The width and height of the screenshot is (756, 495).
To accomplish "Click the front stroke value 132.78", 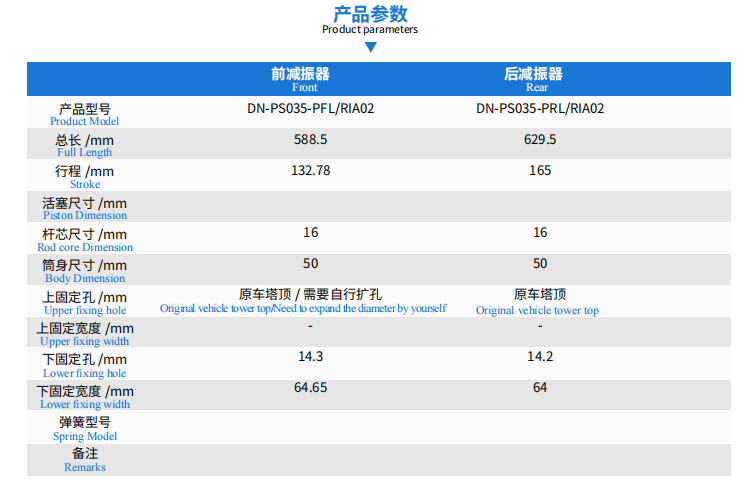I will pos(310,170).
